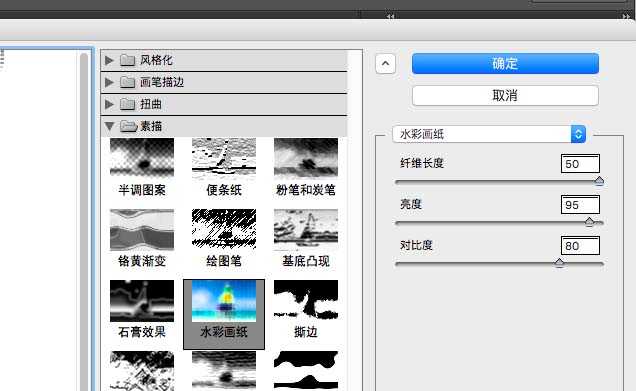Click the 对比度 slider handle
Viewport: 636px width, 391px height.
click(x=559, y=263)
